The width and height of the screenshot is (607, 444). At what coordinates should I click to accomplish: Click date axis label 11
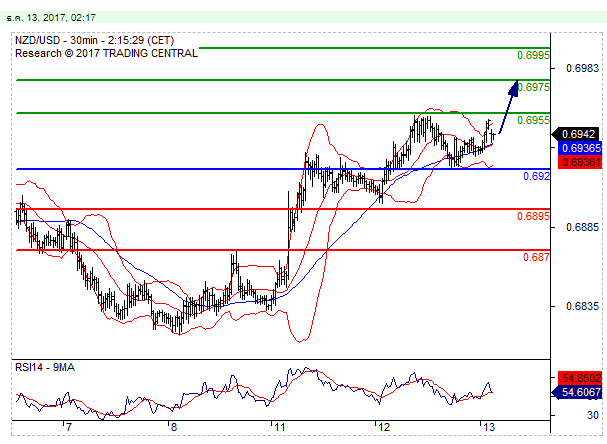tap(279, 427)
